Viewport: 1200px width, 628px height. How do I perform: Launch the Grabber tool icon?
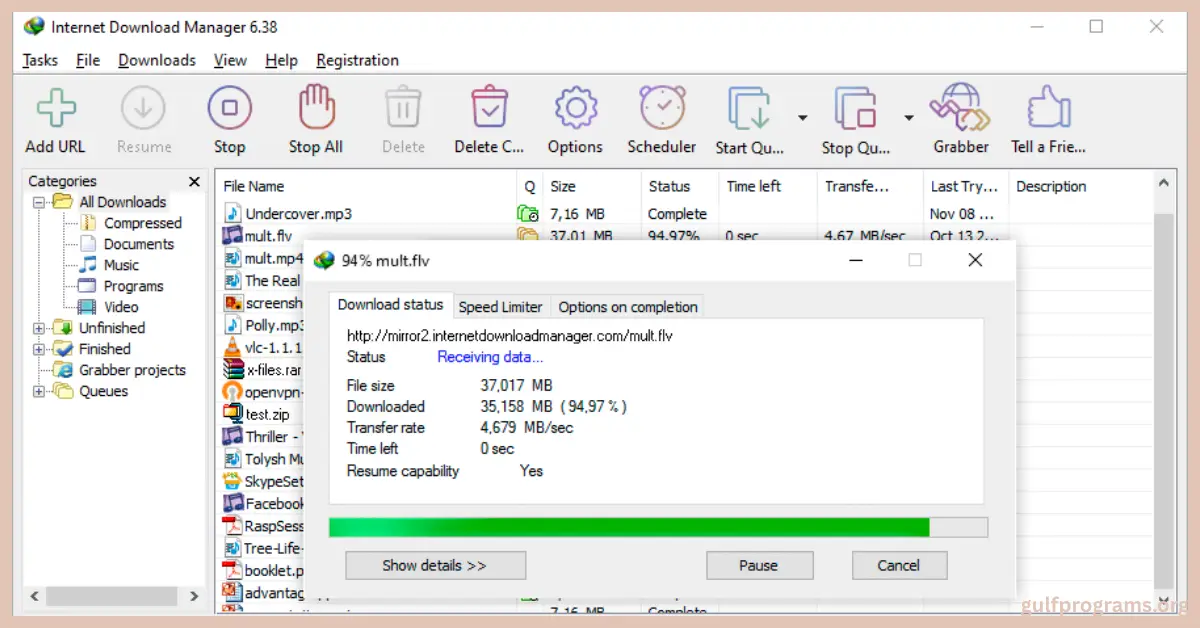click(x=960, y=108)
